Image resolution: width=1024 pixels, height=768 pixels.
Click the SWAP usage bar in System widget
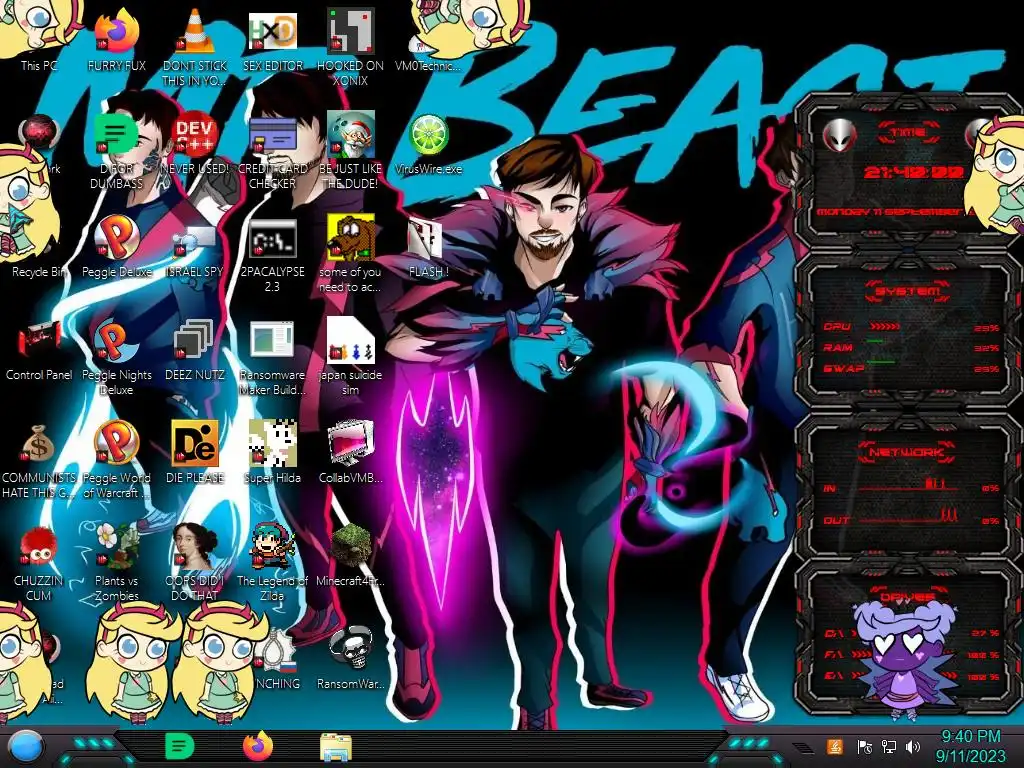click(880, 361)
